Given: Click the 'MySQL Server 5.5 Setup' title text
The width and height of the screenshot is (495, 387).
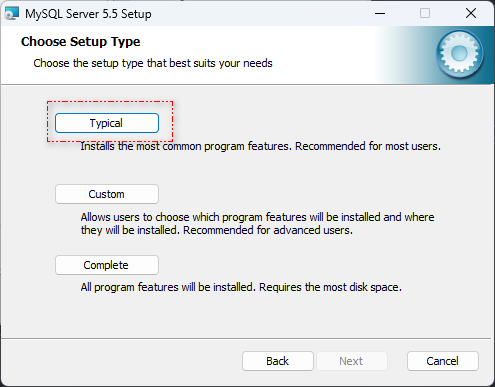Looking at the screenshot, I should (88, 14).
